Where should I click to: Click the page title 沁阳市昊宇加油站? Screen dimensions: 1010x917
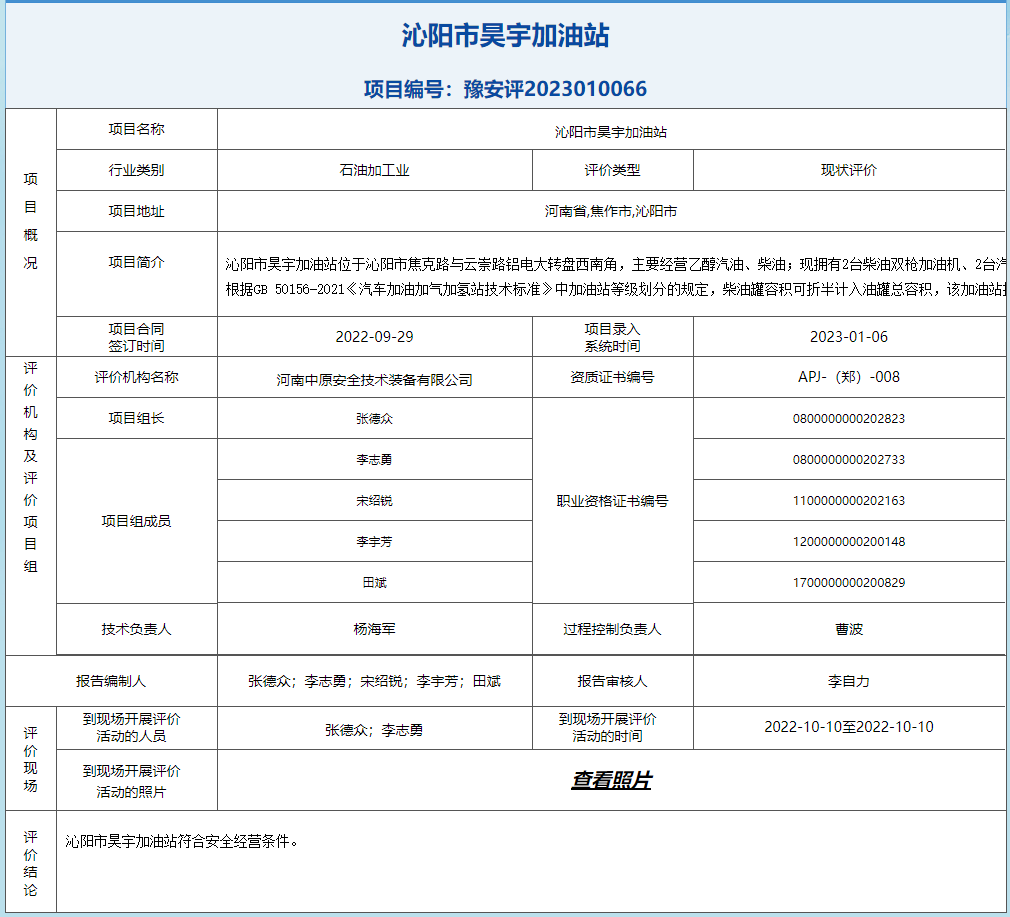[505, 36]
